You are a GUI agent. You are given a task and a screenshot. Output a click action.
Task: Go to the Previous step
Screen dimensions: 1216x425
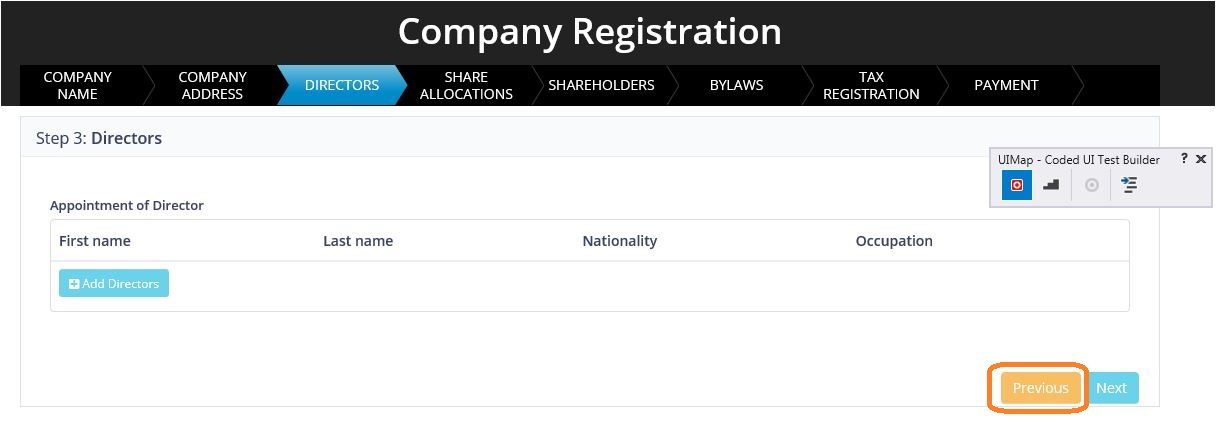coord(1040,388)
